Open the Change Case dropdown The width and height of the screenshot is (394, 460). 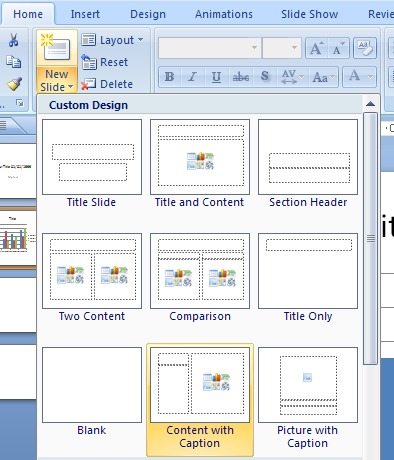323,77
